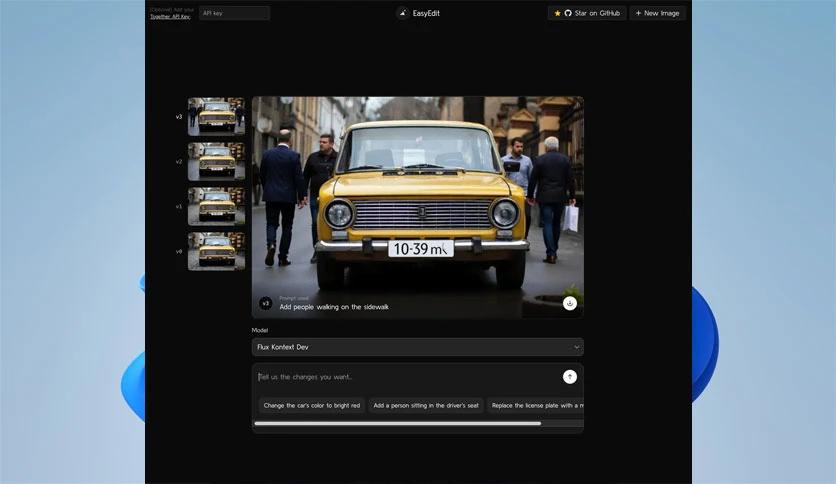
Task: Choose suggestion 'Change the car's color to bright red'
Action: point(311,406)
